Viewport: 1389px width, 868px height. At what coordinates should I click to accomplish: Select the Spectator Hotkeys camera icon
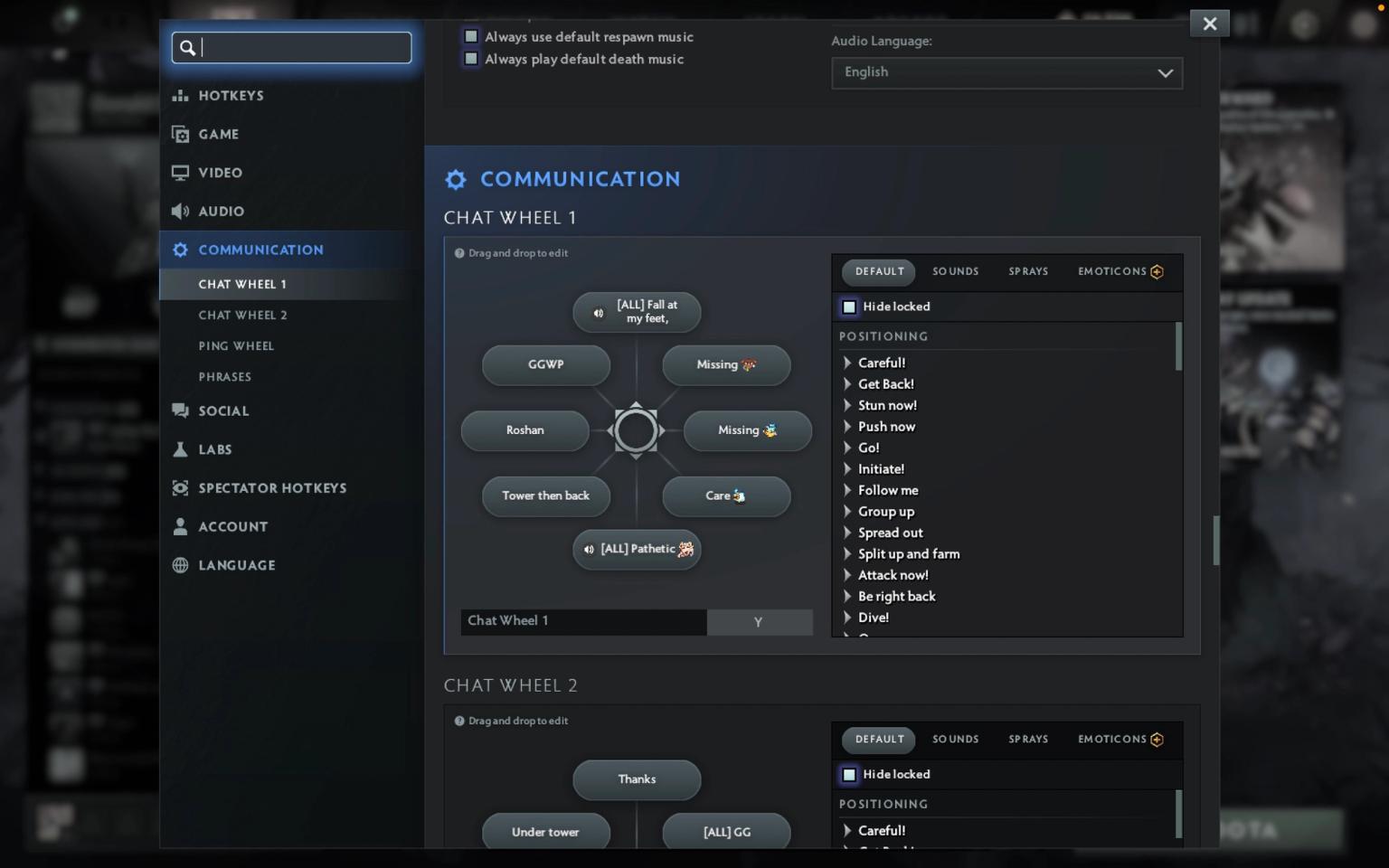tap(181, 487)
